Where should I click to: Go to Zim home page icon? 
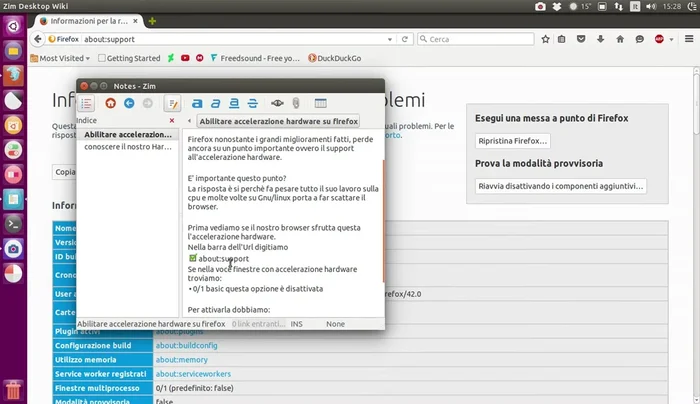pos(111,103)
